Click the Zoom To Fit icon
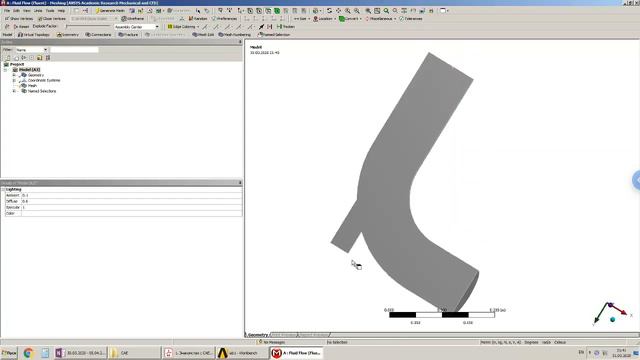 point(368,11)
